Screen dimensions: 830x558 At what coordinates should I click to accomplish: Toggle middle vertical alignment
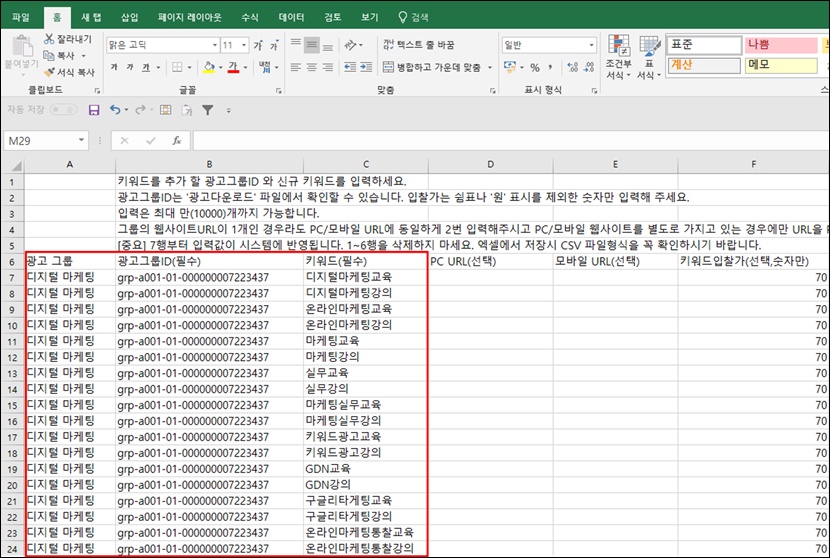pyautogui.click(x=312, y=45)
